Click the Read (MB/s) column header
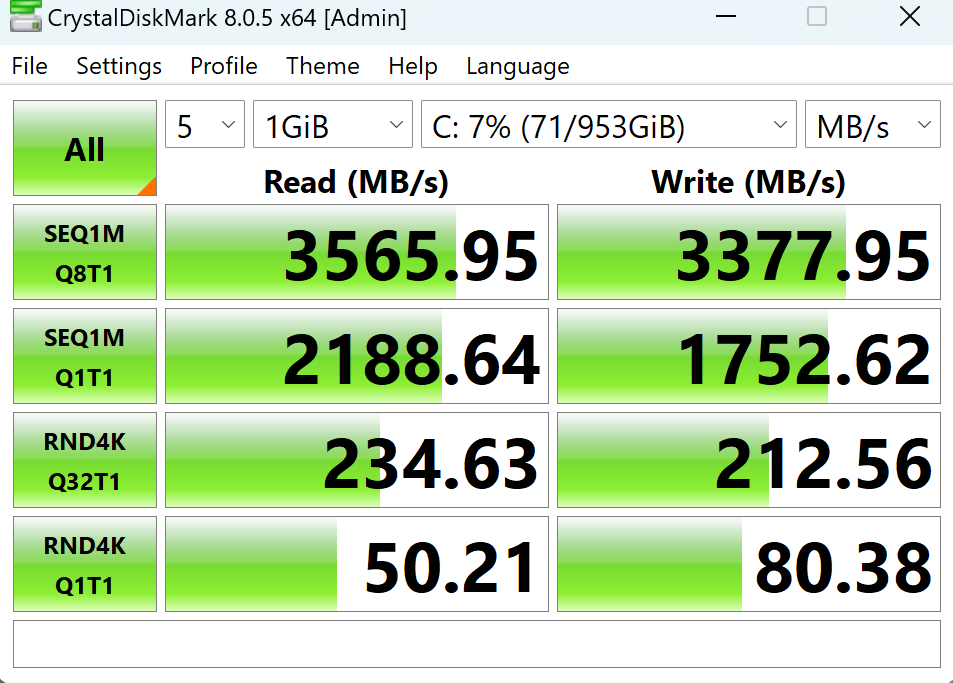The height and width of the screenshot is (683, 953). [356, 182]
